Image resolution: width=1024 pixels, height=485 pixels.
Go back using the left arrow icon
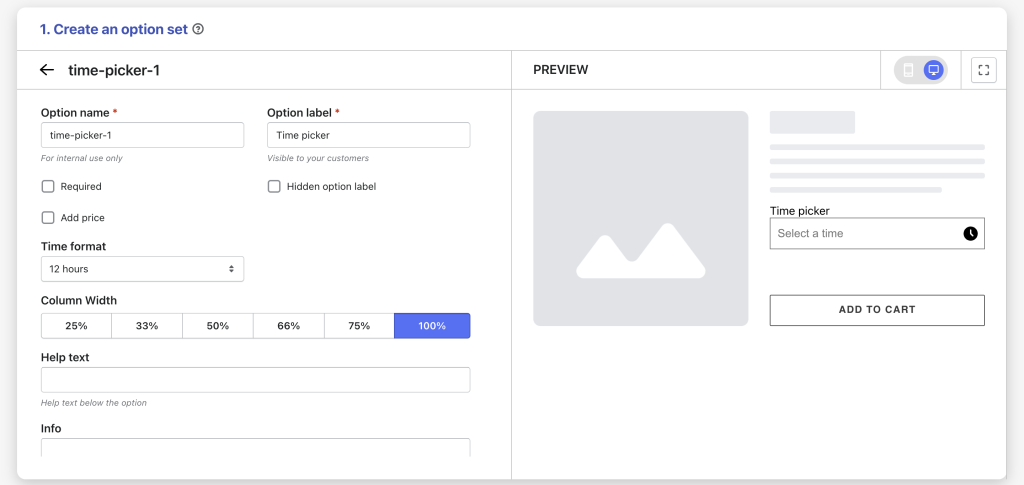[47, 70]
